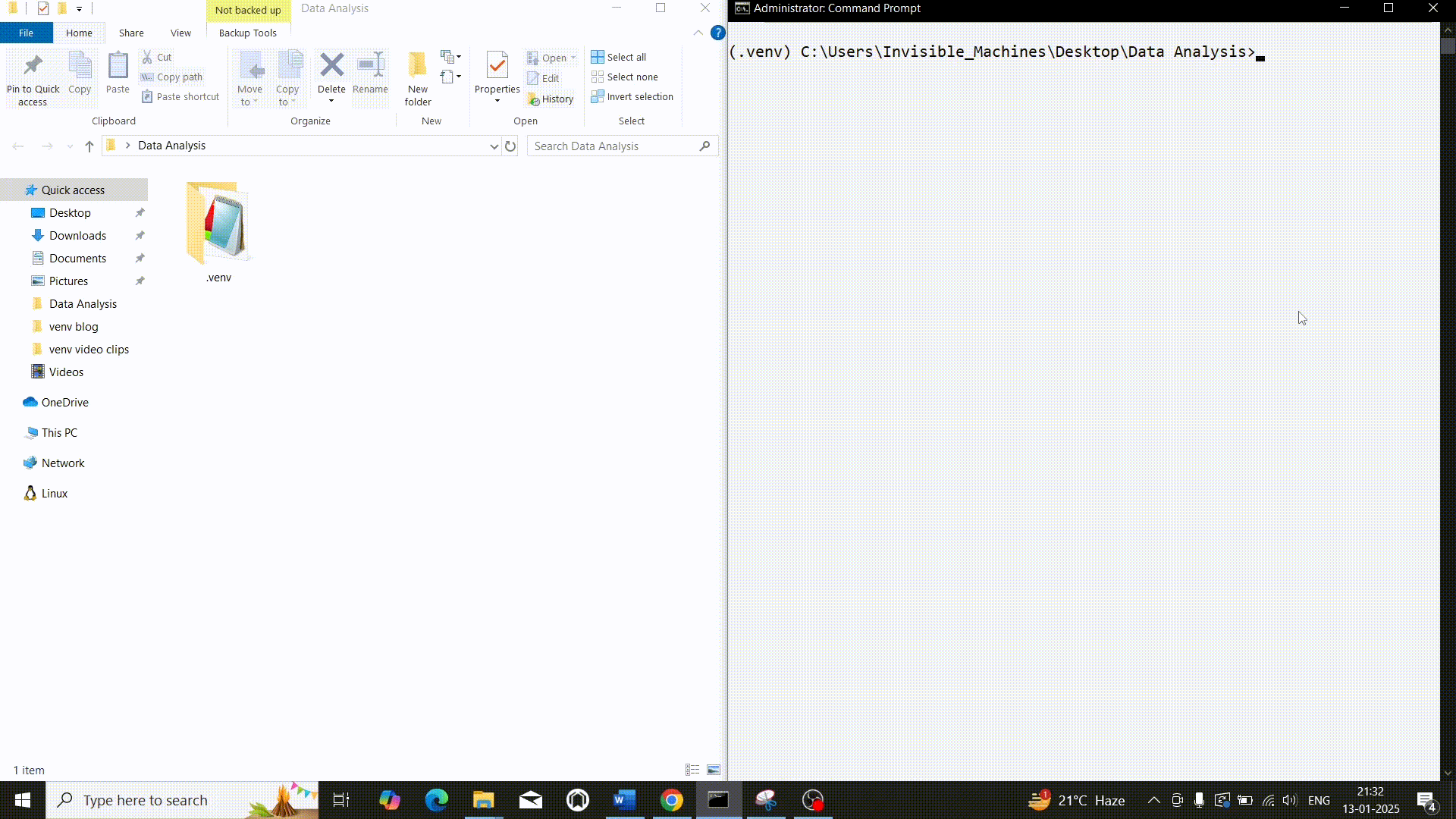Open the Quick Access Toolbar customize dropdown
Screen dimensions: 1456x819
[79, 9]
